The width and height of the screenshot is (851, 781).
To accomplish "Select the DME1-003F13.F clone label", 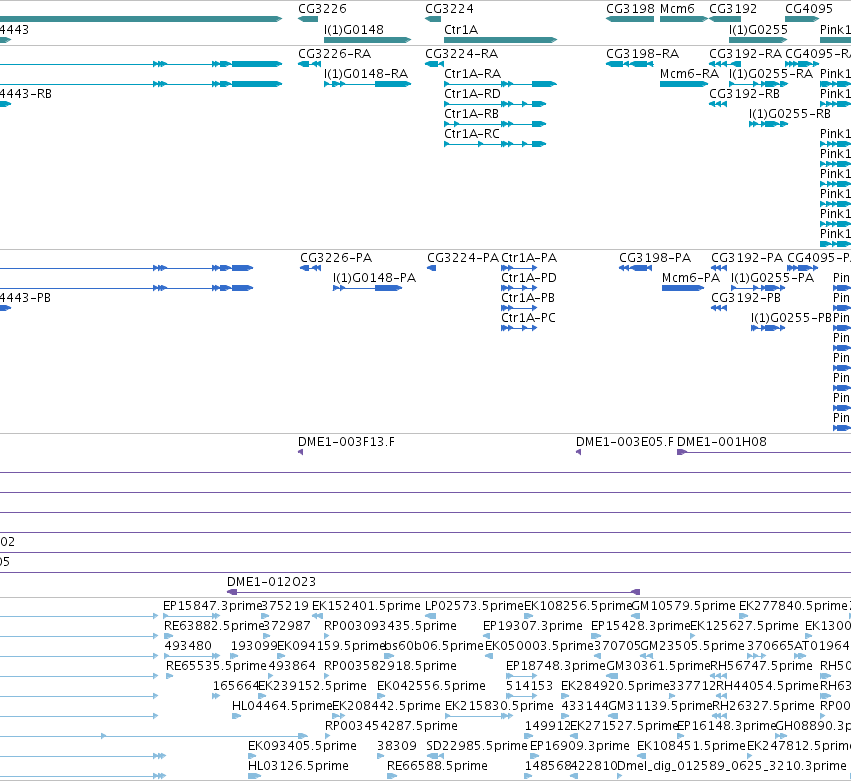I will 346,442.
